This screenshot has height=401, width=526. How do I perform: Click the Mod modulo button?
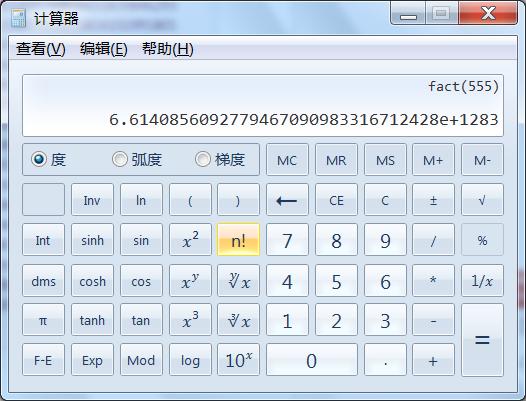click(x=141, y=360)
